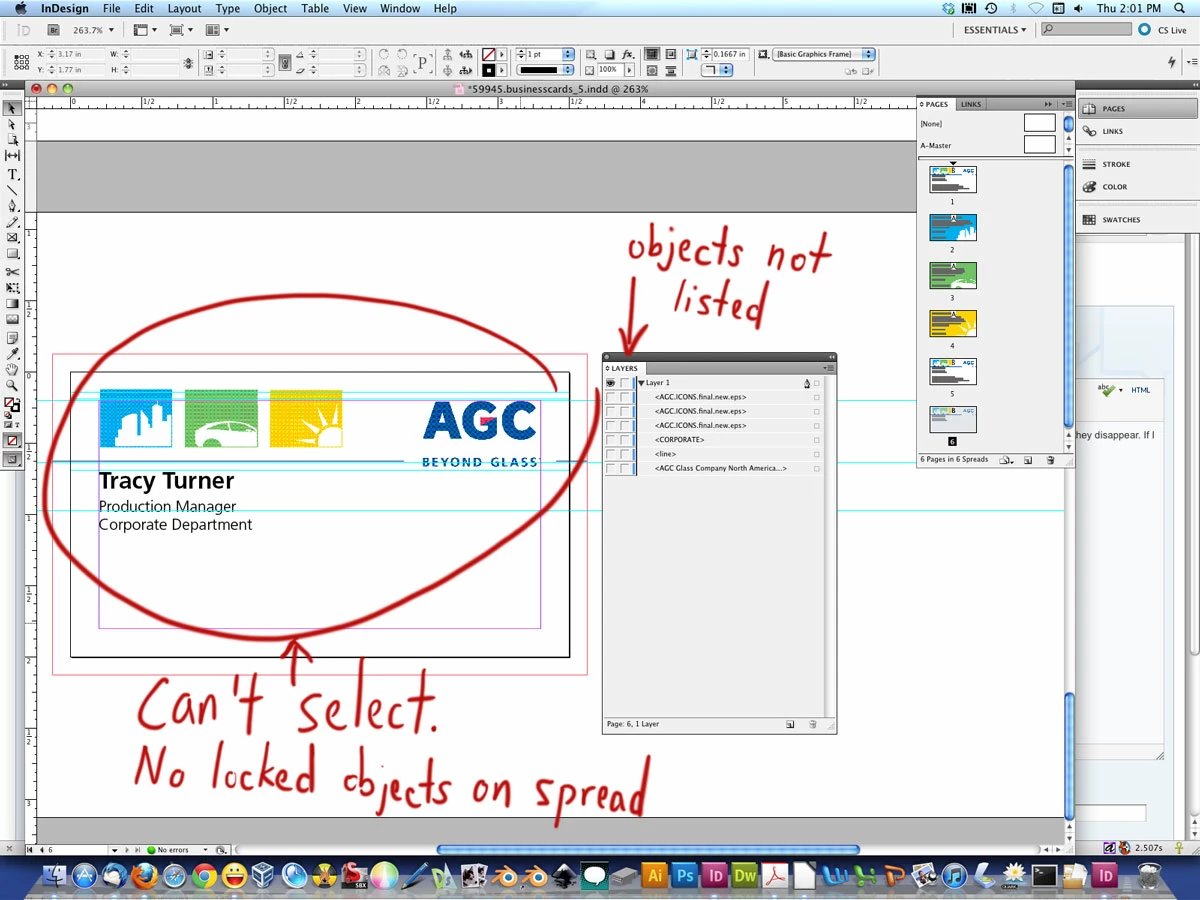Open the Window menu
1200x900 pixels.
click(x=400, y=8)
